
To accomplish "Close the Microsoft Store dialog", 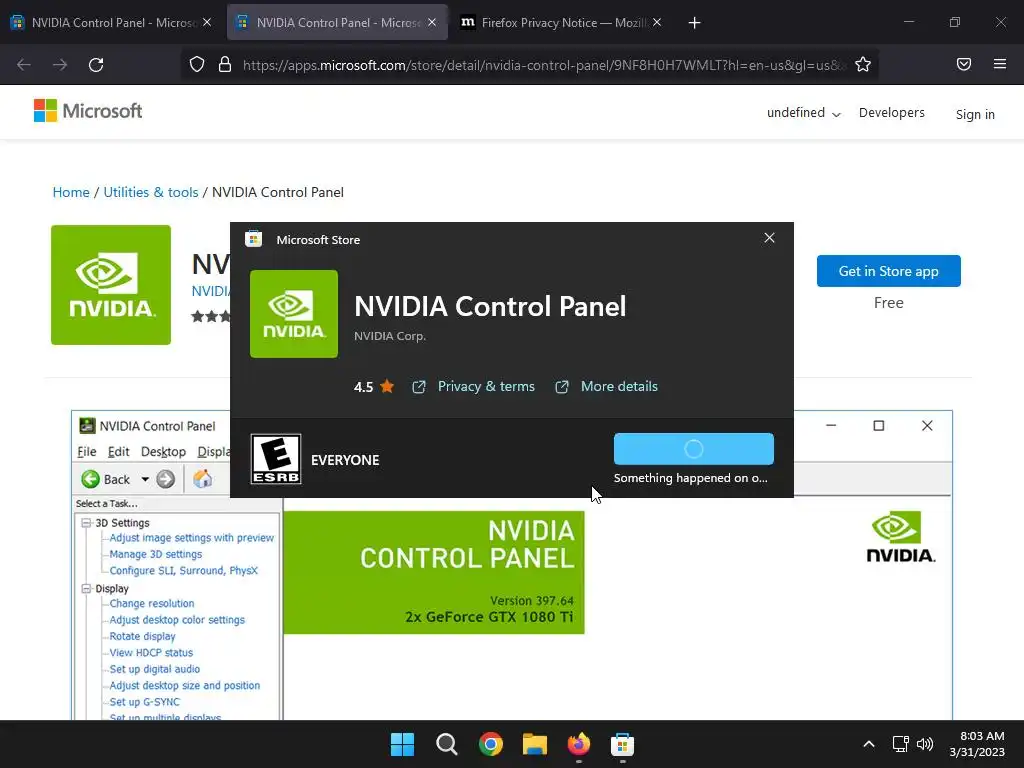I will [769, 238].
